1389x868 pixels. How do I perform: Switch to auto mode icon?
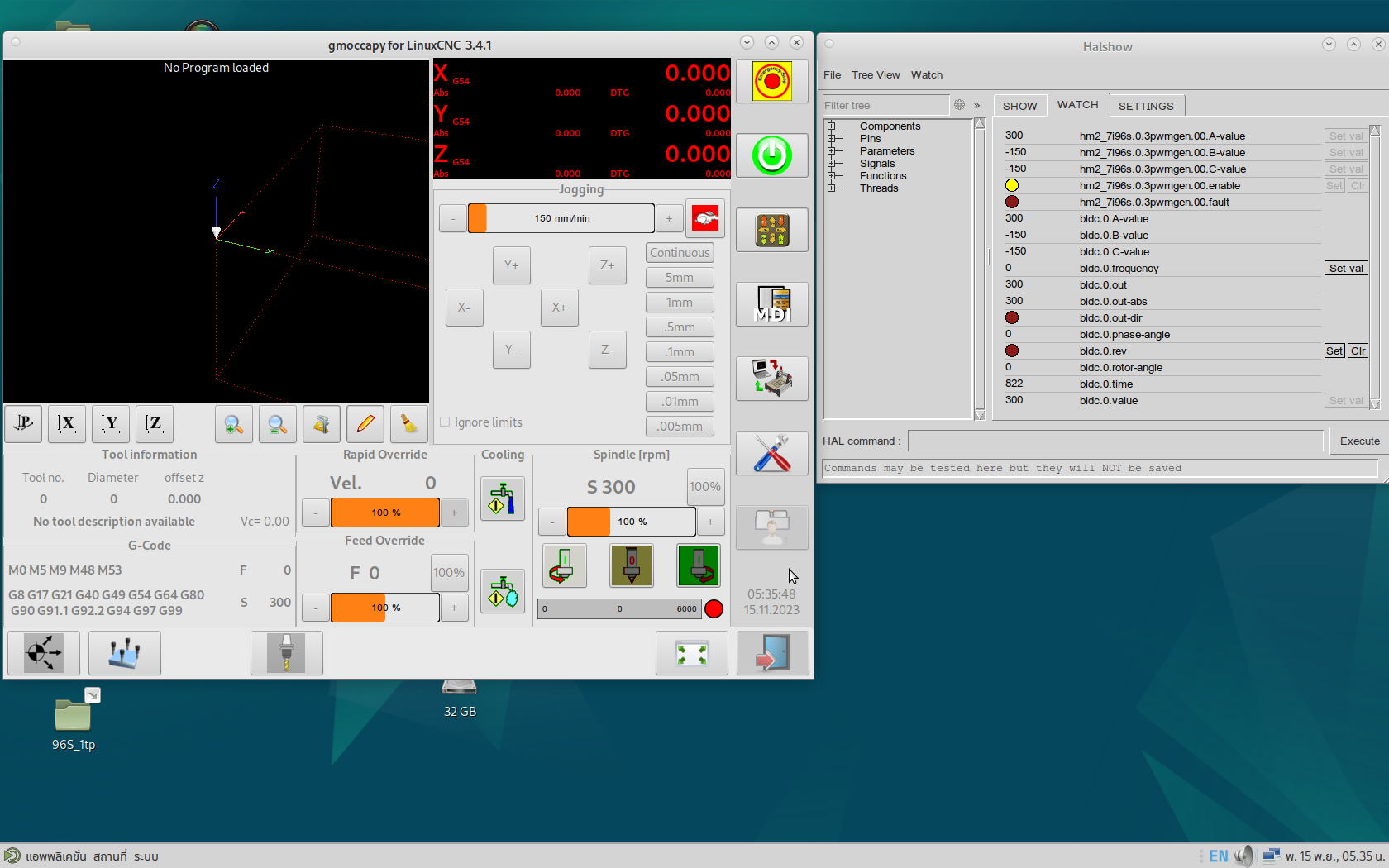click(771, 379)
